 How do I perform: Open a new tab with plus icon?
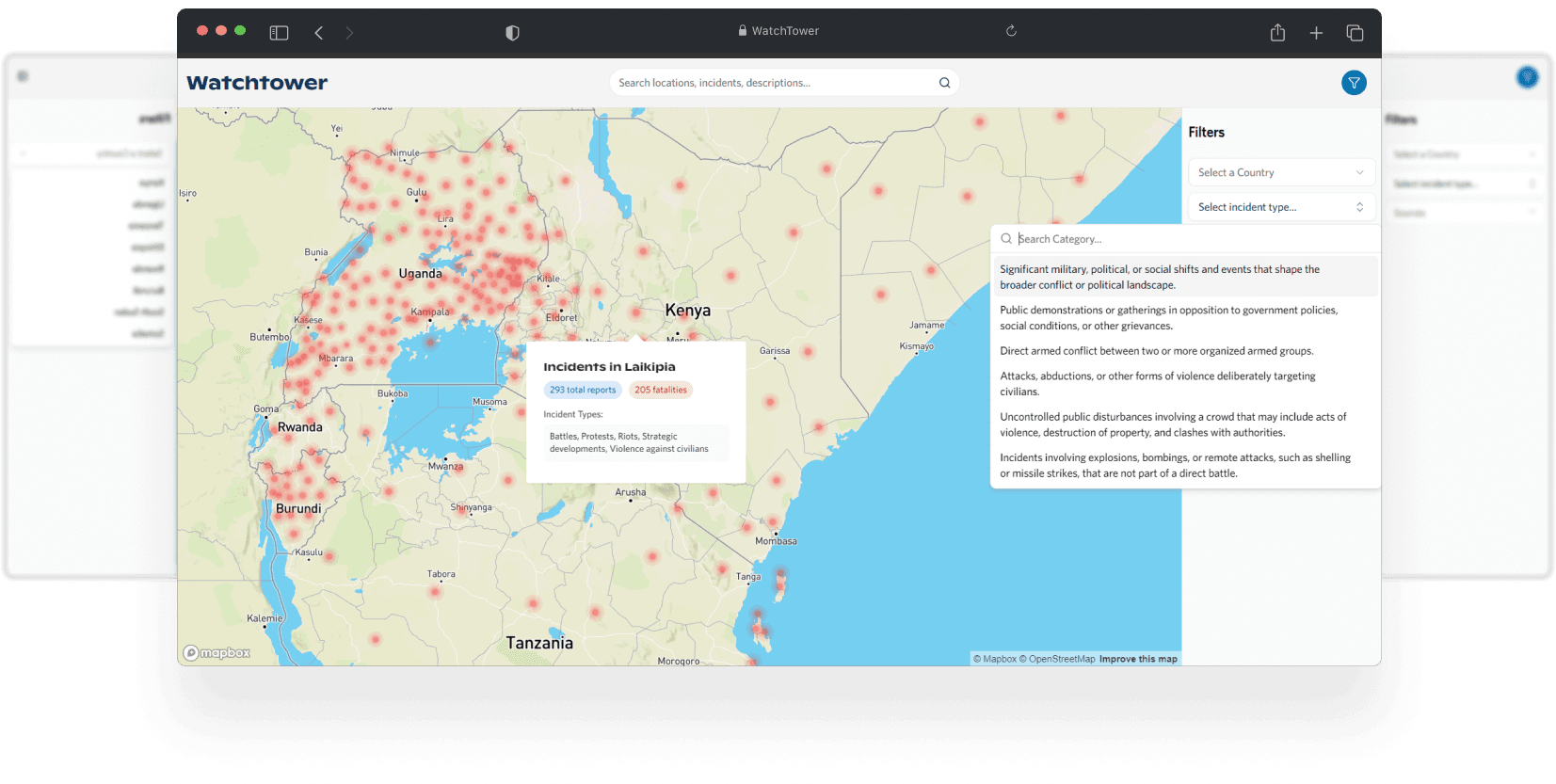click(1316, 33)
